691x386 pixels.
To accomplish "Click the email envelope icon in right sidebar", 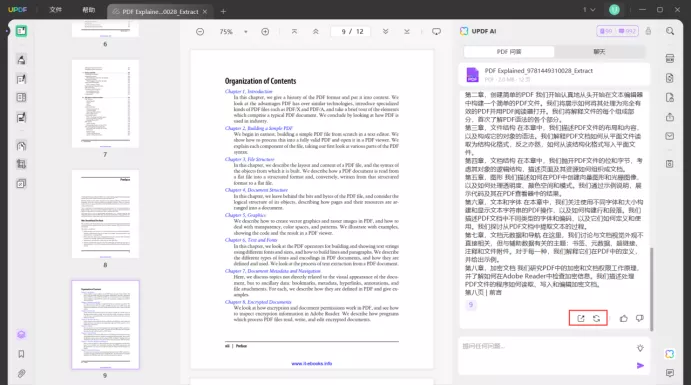I will [670, 136].
